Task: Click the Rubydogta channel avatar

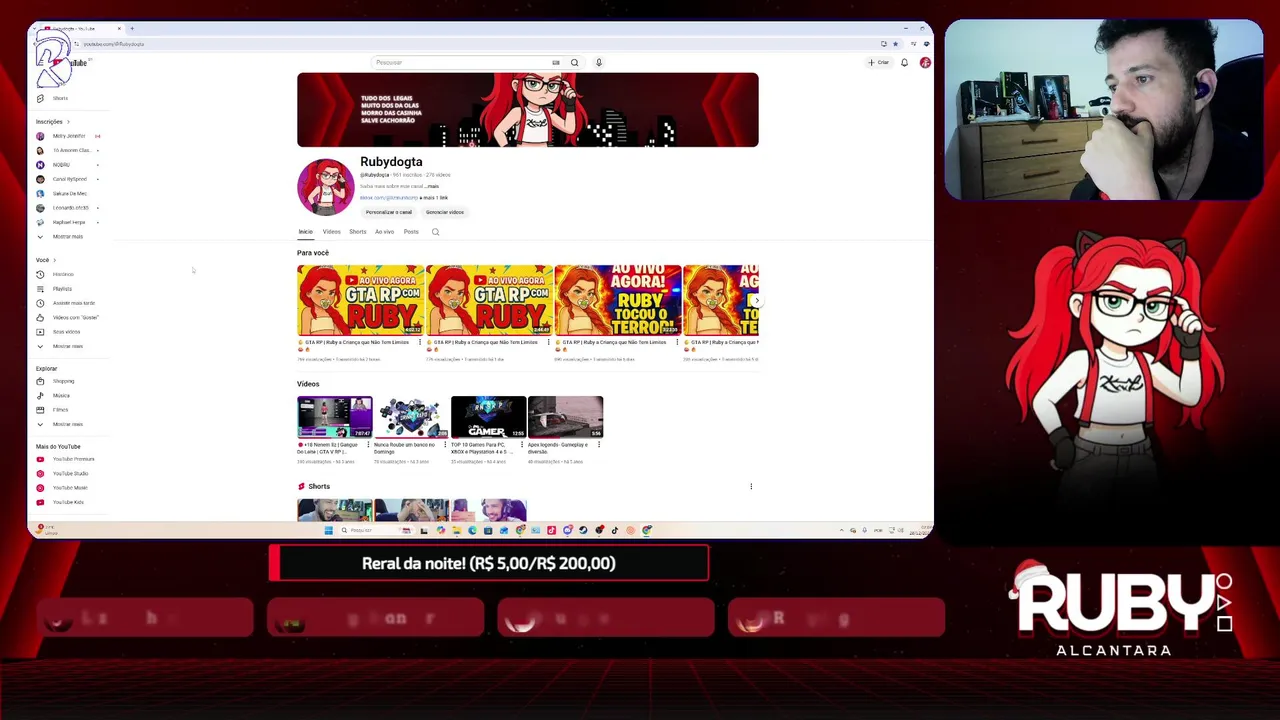Action: pos(325,187)
